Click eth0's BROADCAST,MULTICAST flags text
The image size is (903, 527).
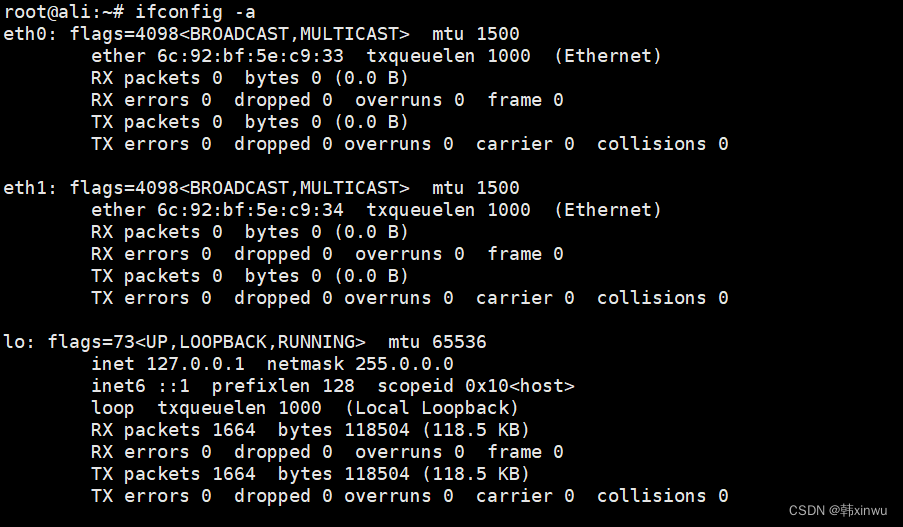[x=300, y=34]
